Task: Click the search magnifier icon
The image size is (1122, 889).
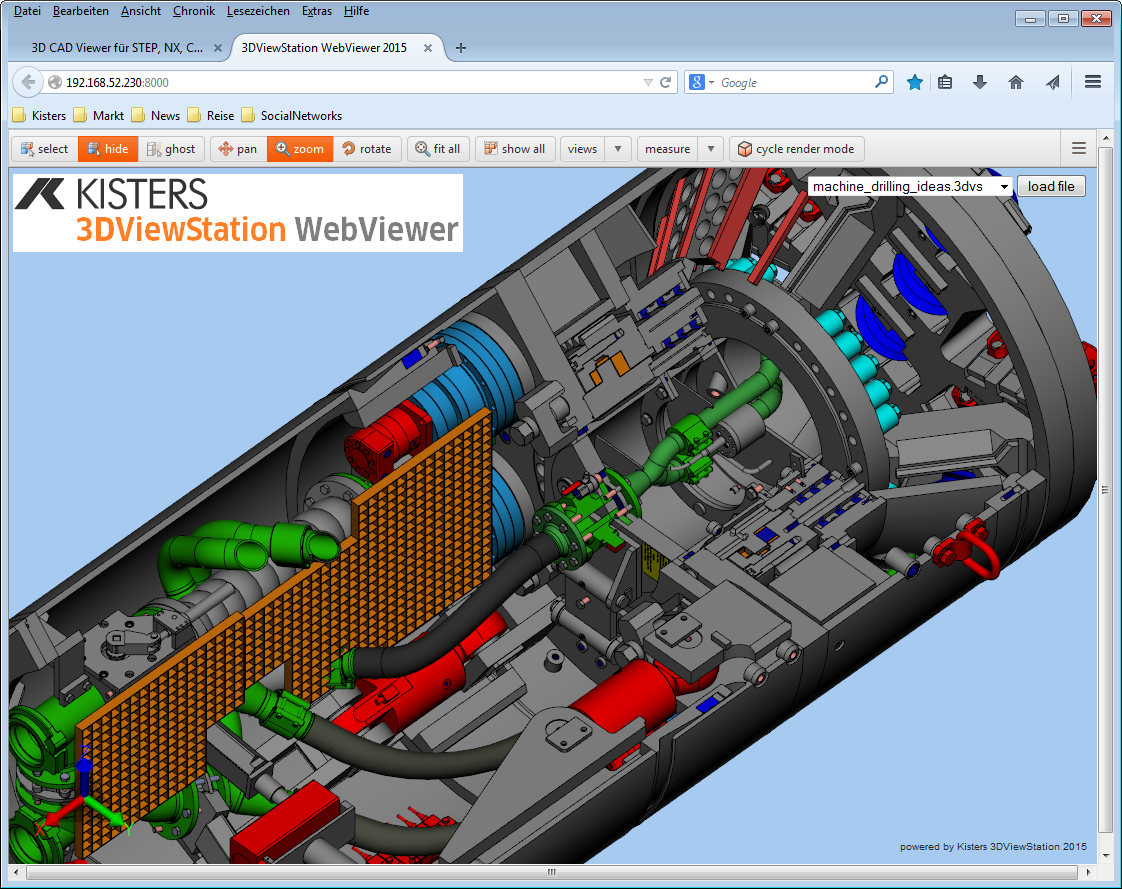Action: 882,82
